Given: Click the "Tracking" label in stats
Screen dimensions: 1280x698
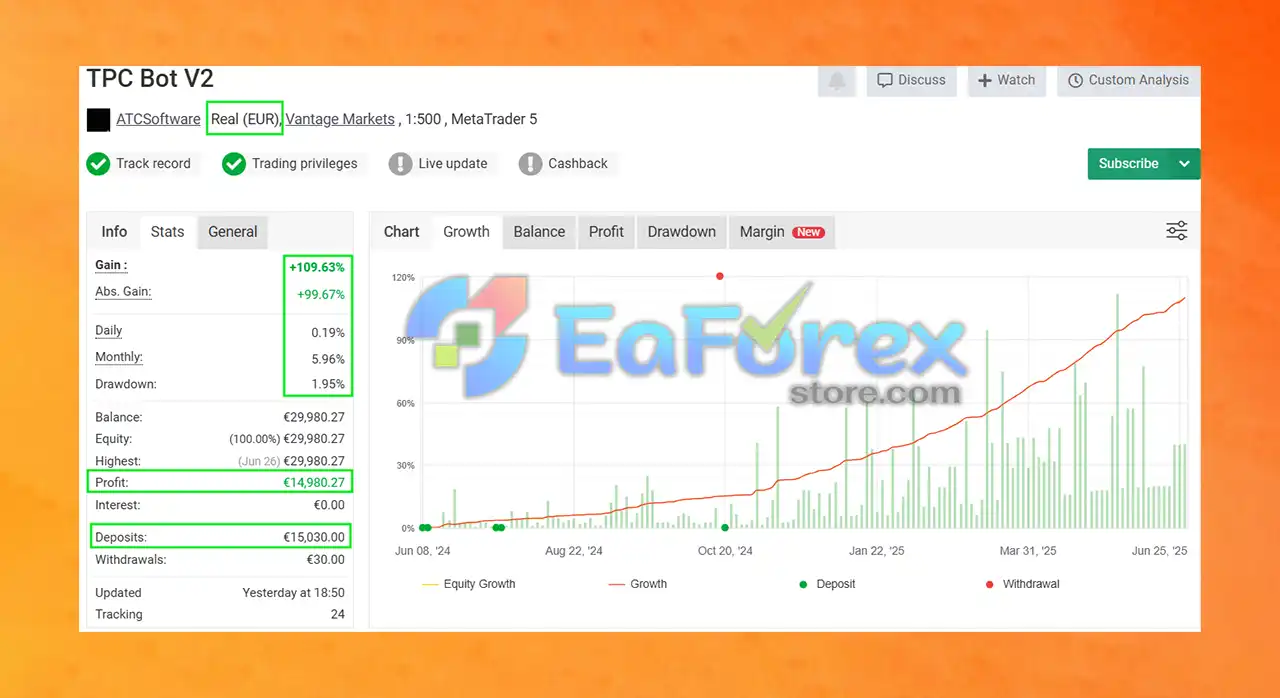Looking at the screenshot, I should point(119,614).
